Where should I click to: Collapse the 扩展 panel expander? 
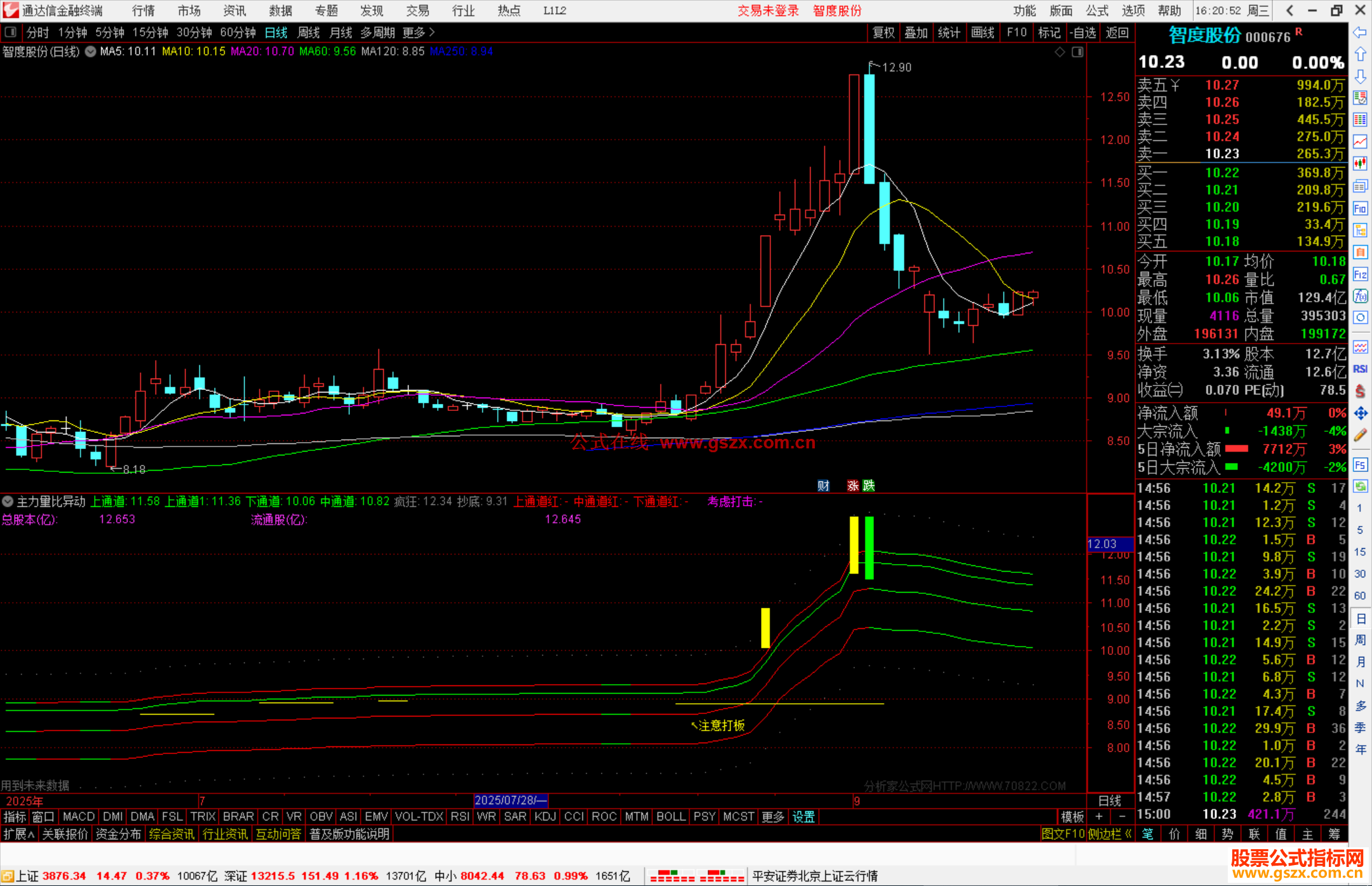[x=19, y=834]
